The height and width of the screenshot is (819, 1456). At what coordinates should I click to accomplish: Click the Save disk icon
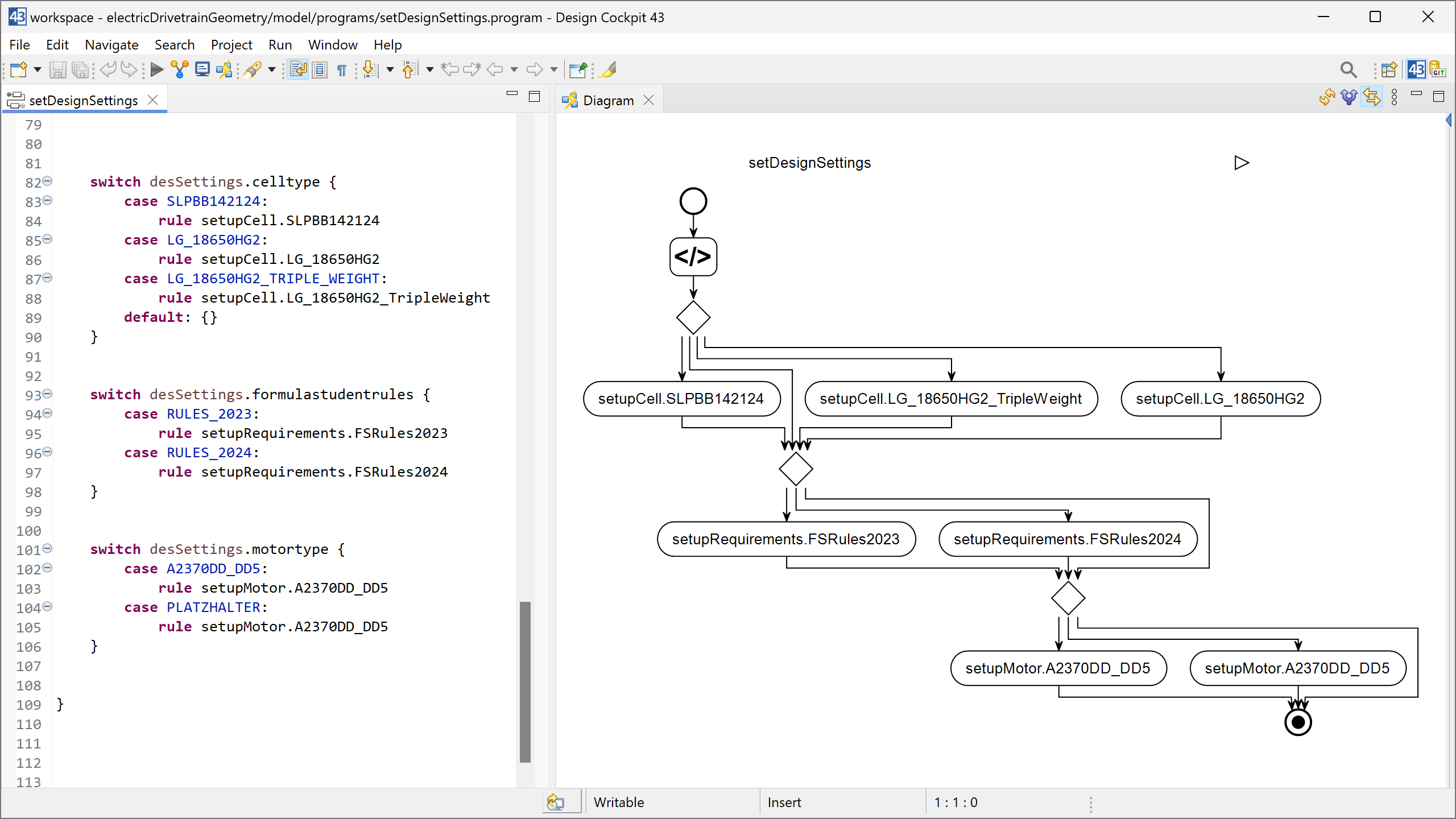point(57,69)
